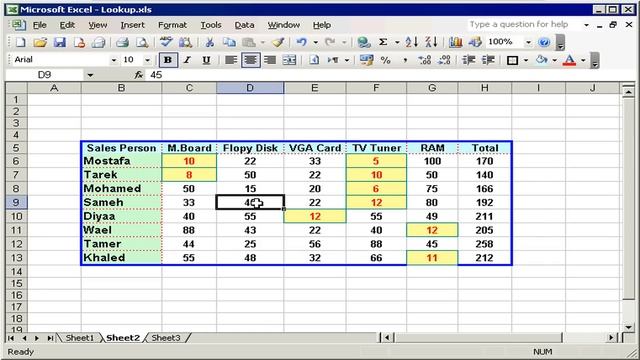The image size is (640, 360).
Task: Toggle Center alignment button
Action: coord(251,60)
